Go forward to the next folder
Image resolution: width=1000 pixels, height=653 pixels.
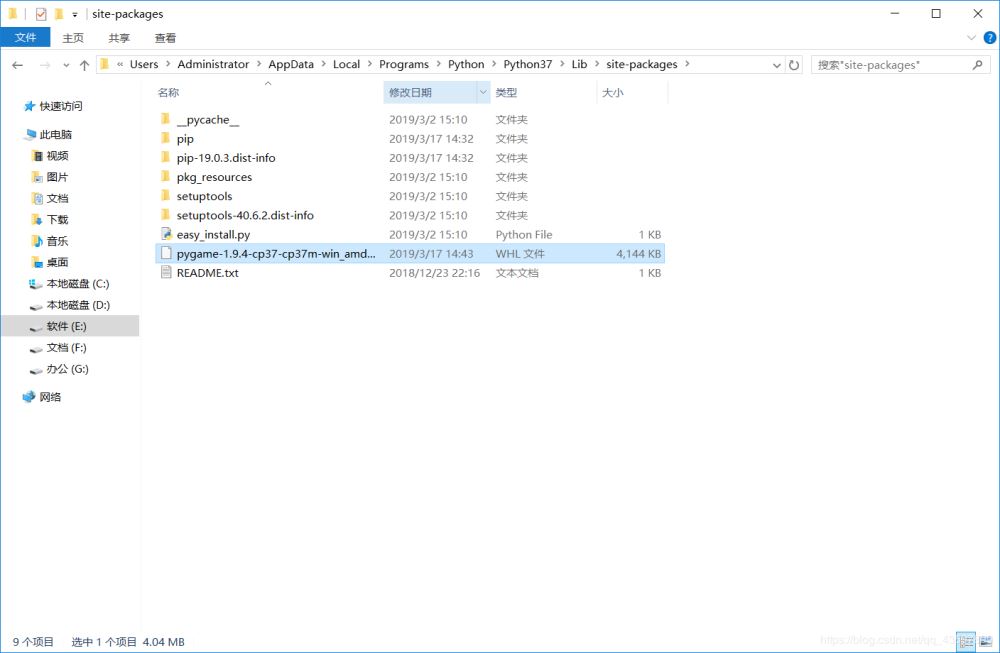45,65
